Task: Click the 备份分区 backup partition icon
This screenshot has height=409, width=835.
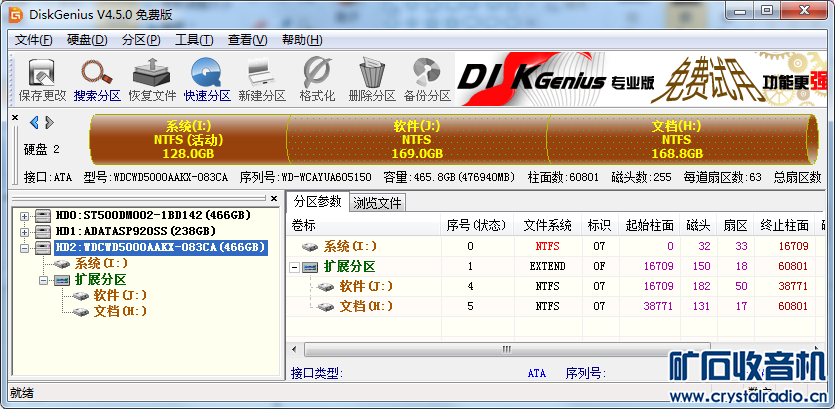Action: click(x=427, y=80)
